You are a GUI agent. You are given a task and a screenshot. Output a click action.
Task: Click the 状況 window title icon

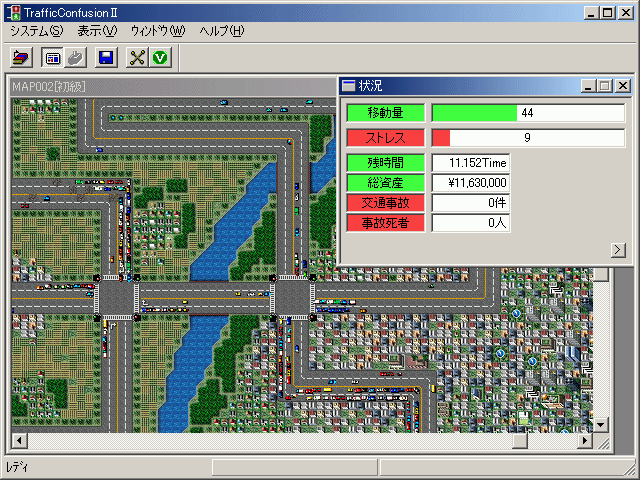(x=348, y=85)
